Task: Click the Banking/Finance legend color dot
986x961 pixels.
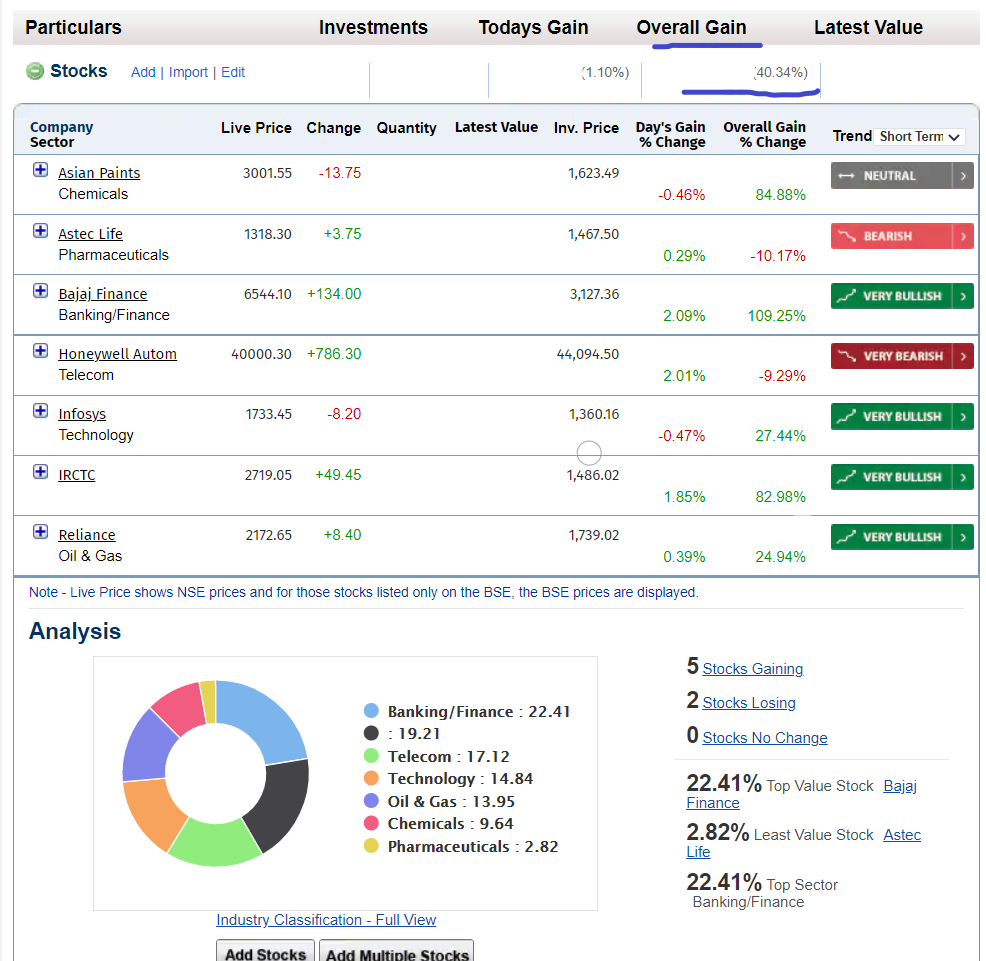Action: click(x=372, y=711)
